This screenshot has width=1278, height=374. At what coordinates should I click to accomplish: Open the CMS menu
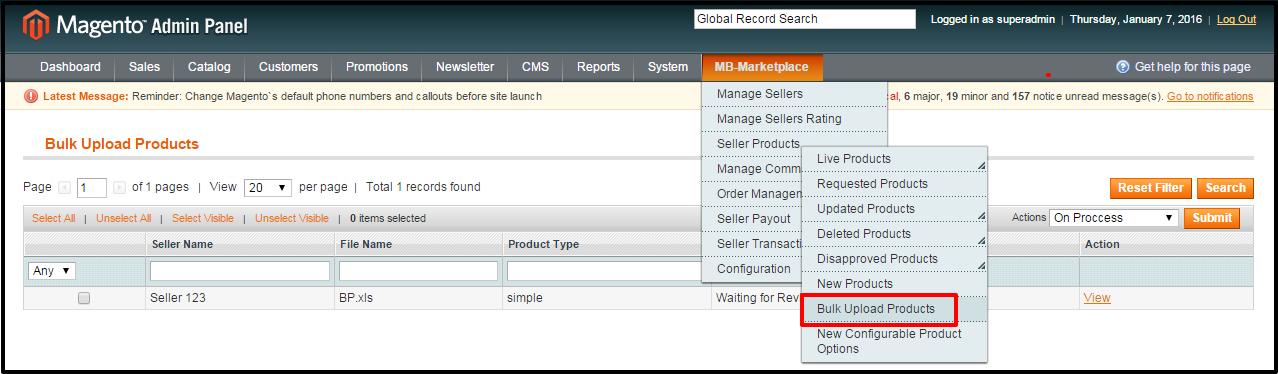535,67
